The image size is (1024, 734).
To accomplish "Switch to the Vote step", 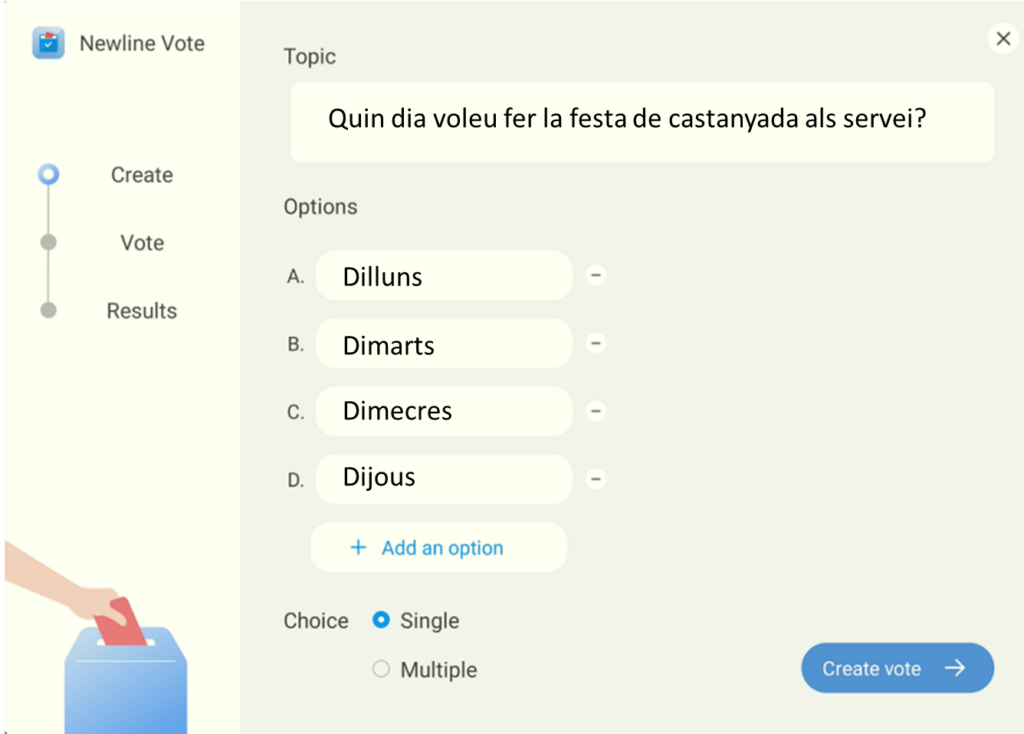I will [141, 243].
